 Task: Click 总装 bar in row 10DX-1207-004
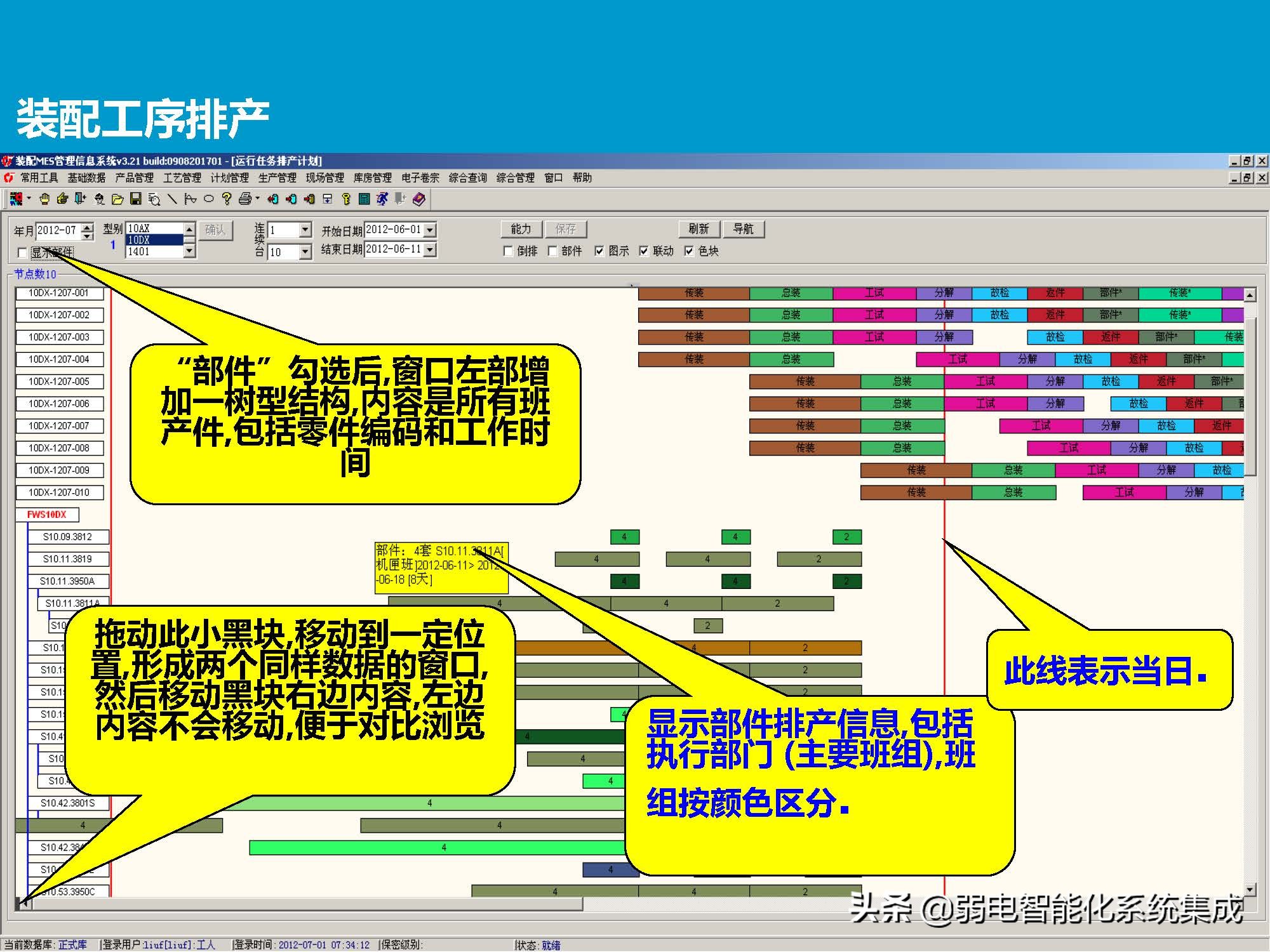point(791,360)
